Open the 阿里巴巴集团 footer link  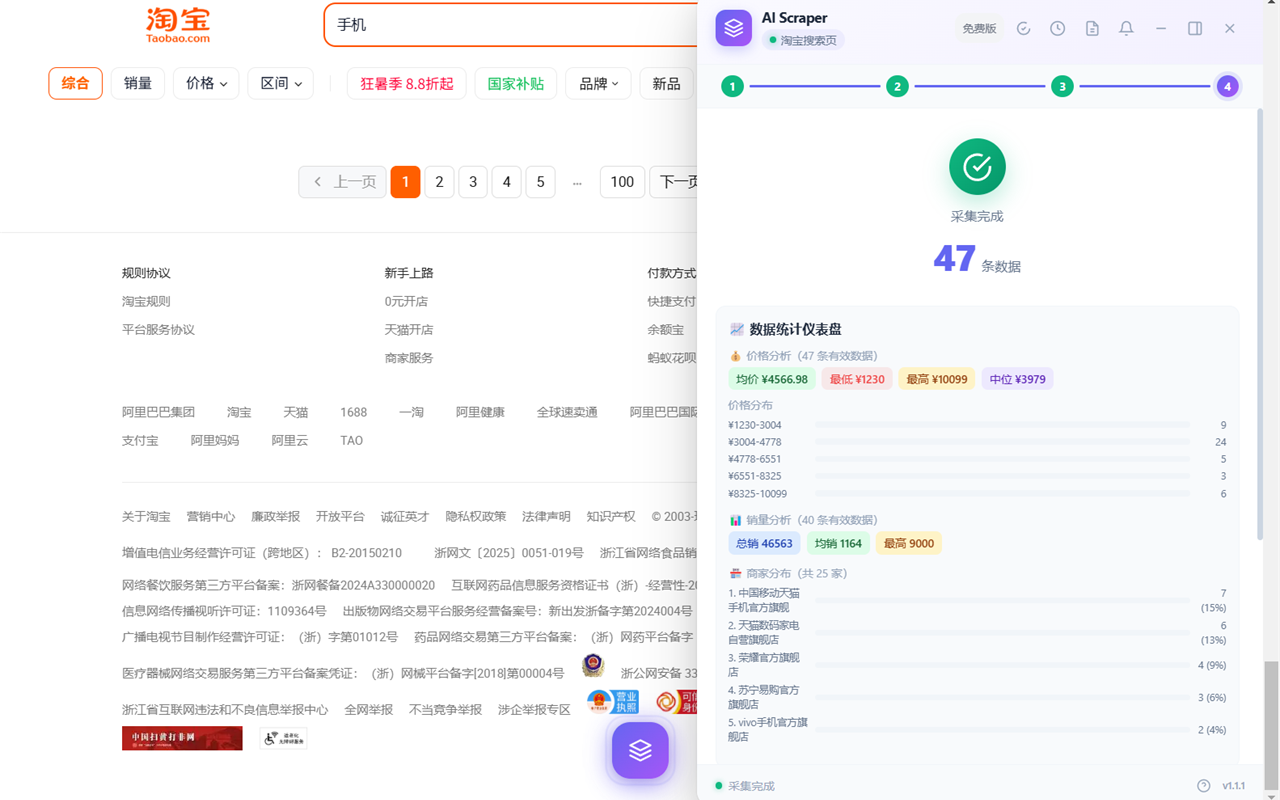(x=158, y=412)
